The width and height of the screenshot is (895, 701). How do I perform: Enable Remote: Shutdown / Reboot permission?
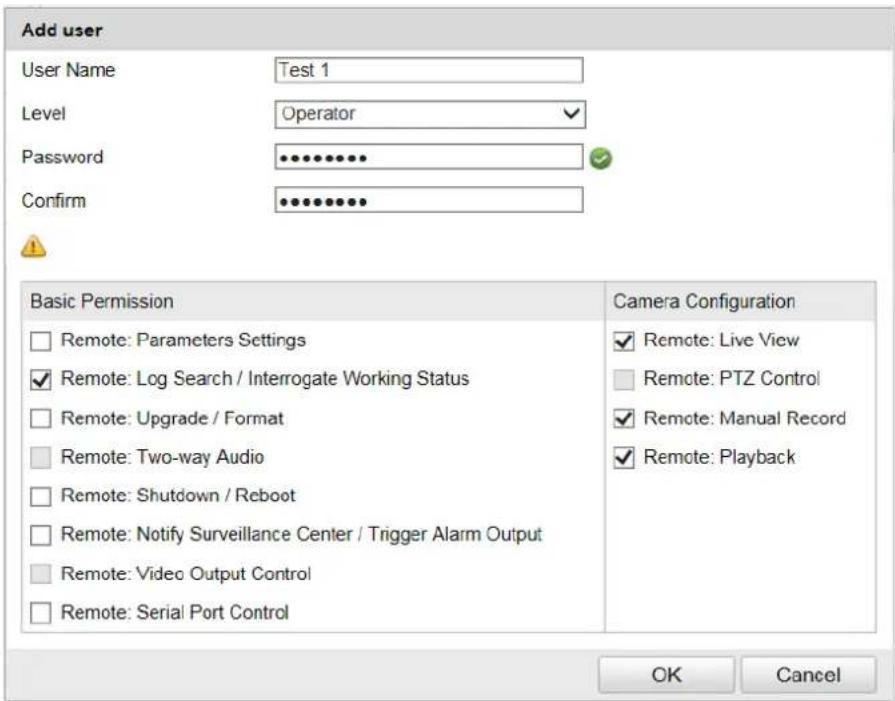pos(41,496)
